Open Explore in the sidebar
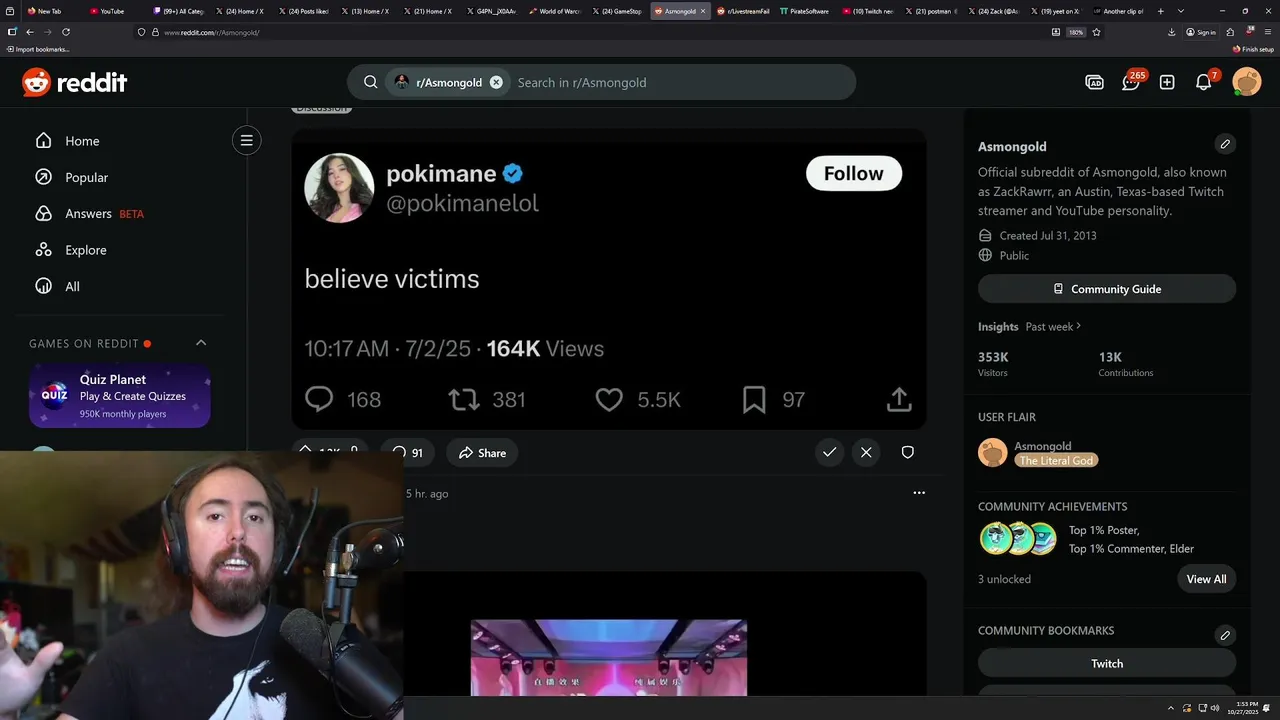 pyautogui.click(x=85, y=250)
